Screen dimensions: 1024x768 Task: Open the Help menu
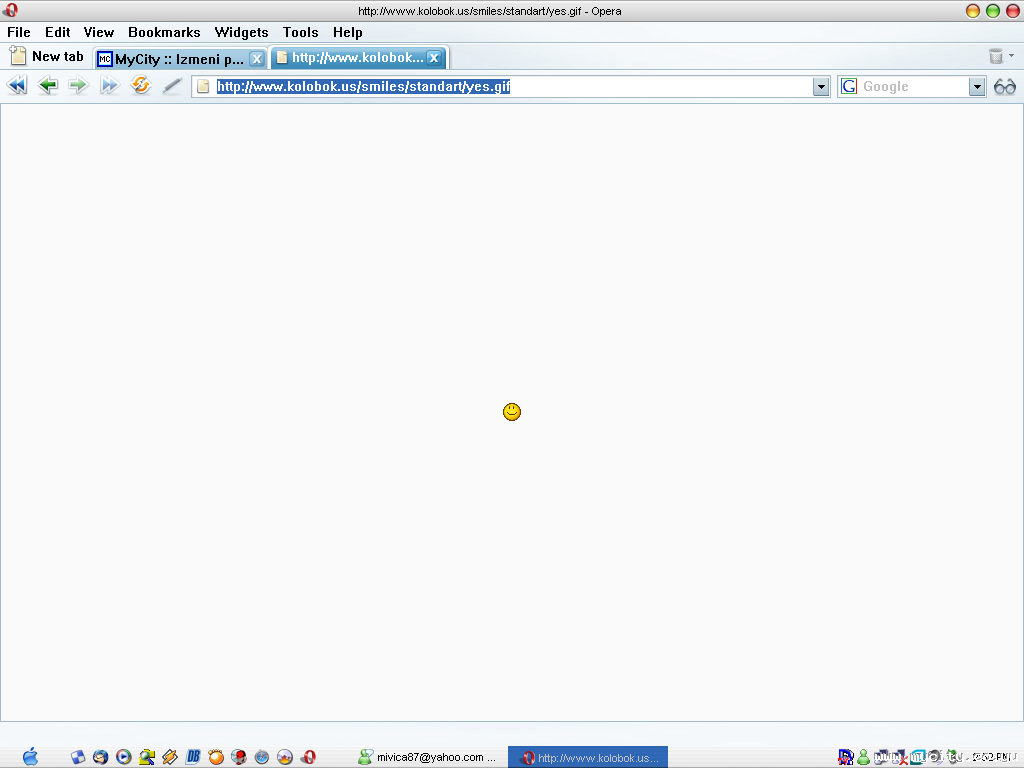pyautogui.click(x=347, y=32)
